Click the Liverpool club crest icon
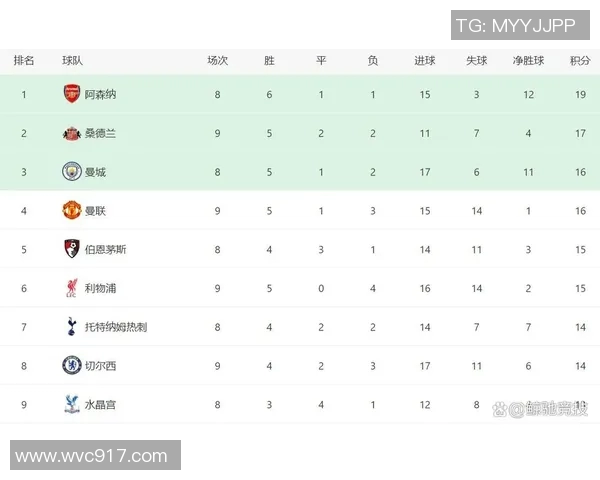600x480 pixels. (x=72, y=288)
